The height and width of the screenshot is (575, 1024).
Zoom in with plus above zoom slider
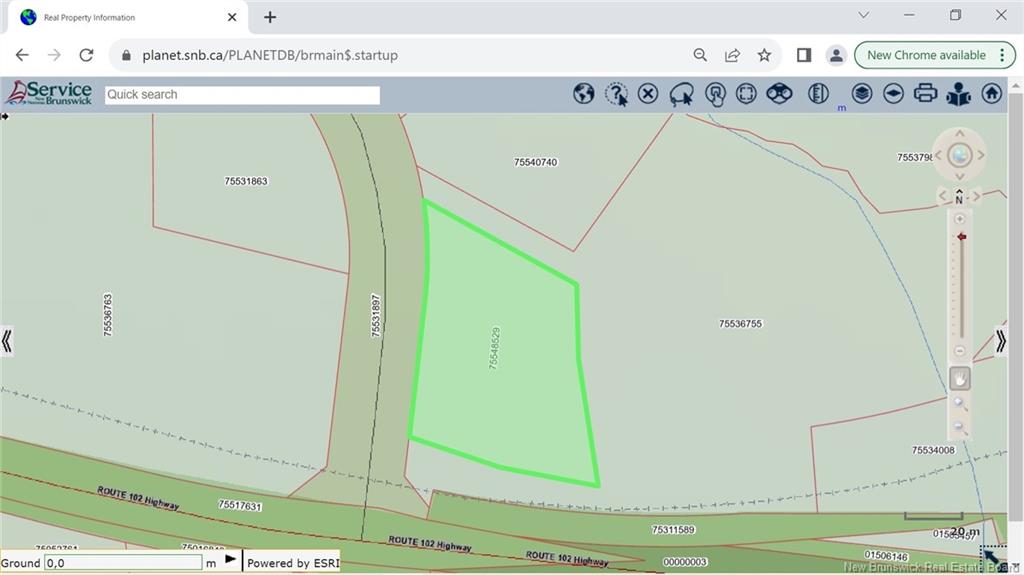click(959, 219)
